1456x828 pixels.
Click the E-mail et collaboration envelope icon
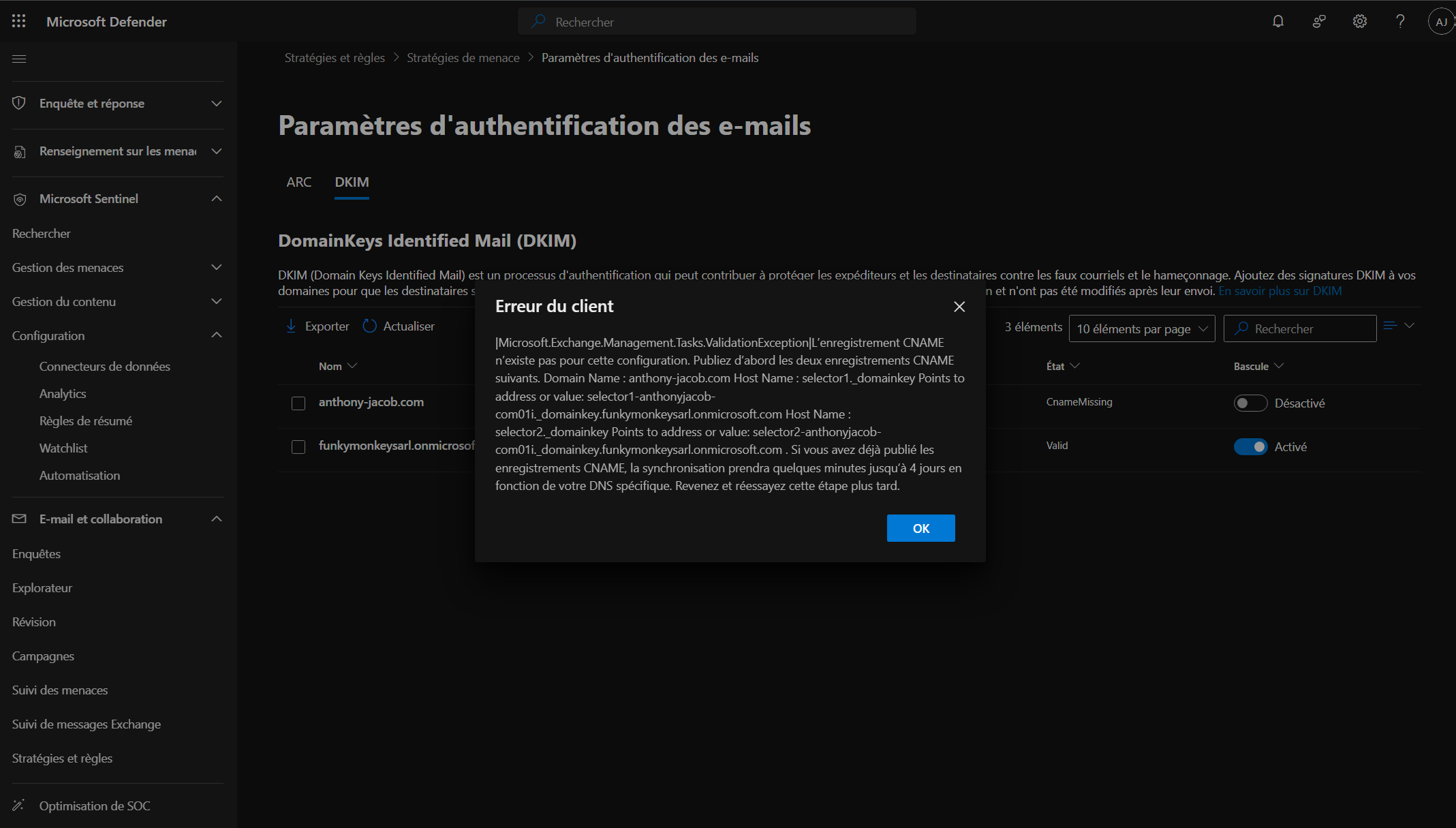point(19,519)
